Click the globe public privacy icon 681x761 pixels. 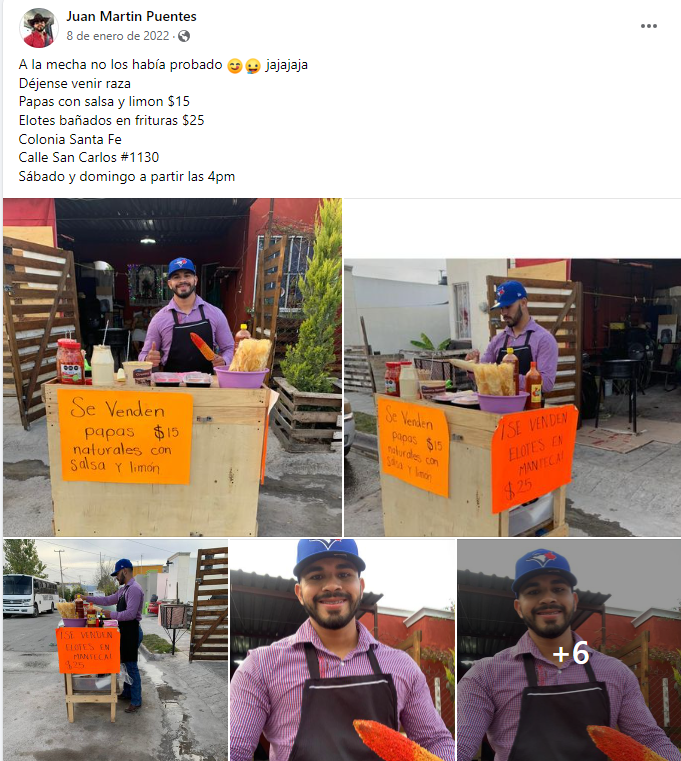point(184,36)
